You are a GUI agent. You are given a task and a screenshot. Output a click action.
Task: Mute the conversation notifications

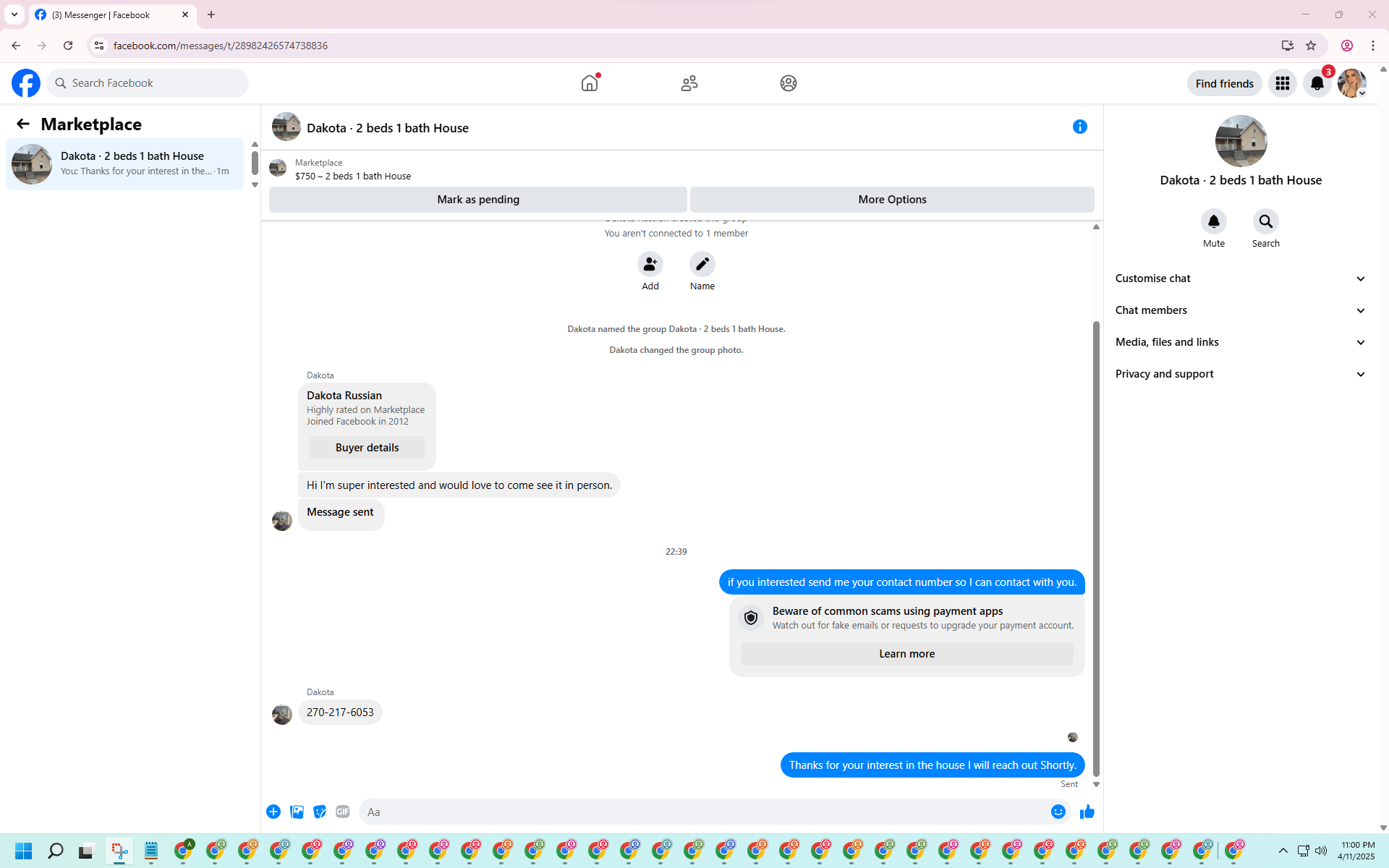(1214, 221)
